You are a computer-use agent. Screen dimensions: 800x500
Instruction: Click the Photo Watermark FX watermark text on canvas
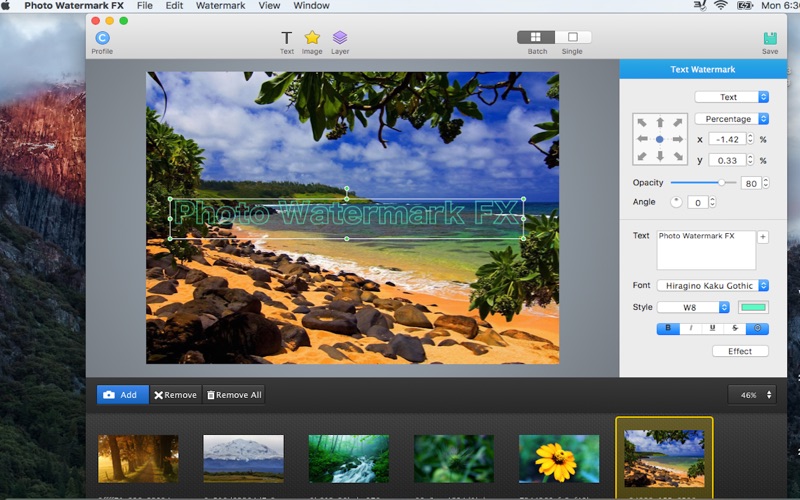point(346,213)
